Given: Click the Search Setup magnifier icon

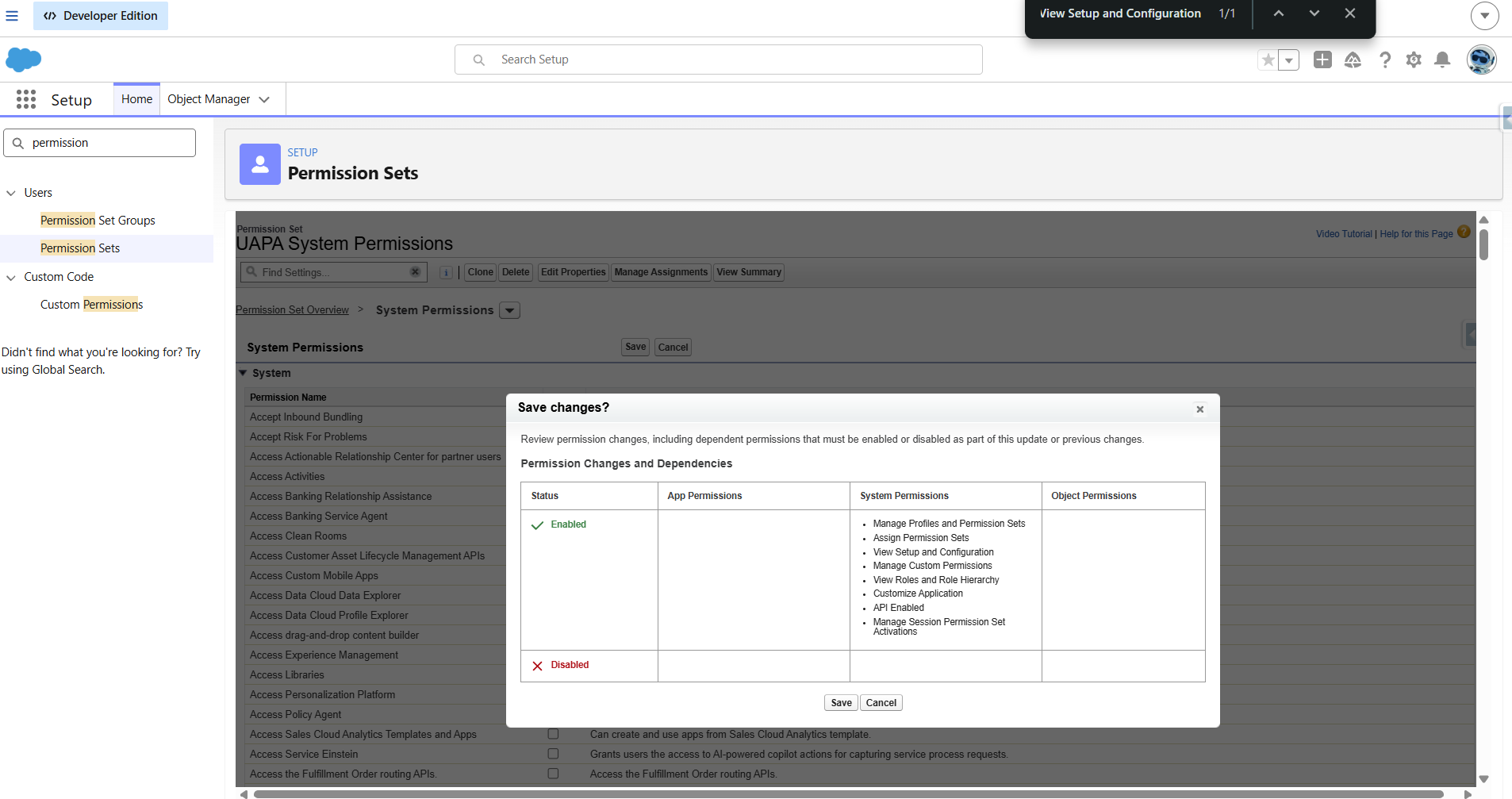Looking at the screenshot, I should [x=479, y=60].
